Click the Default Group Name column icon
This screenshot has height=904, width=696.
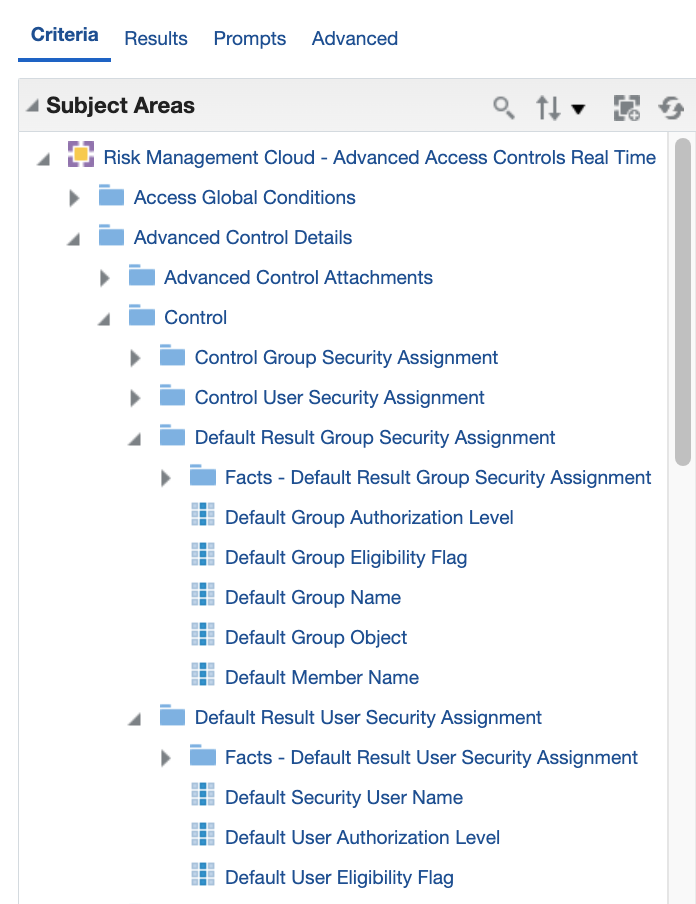click(x=203, y=597)
